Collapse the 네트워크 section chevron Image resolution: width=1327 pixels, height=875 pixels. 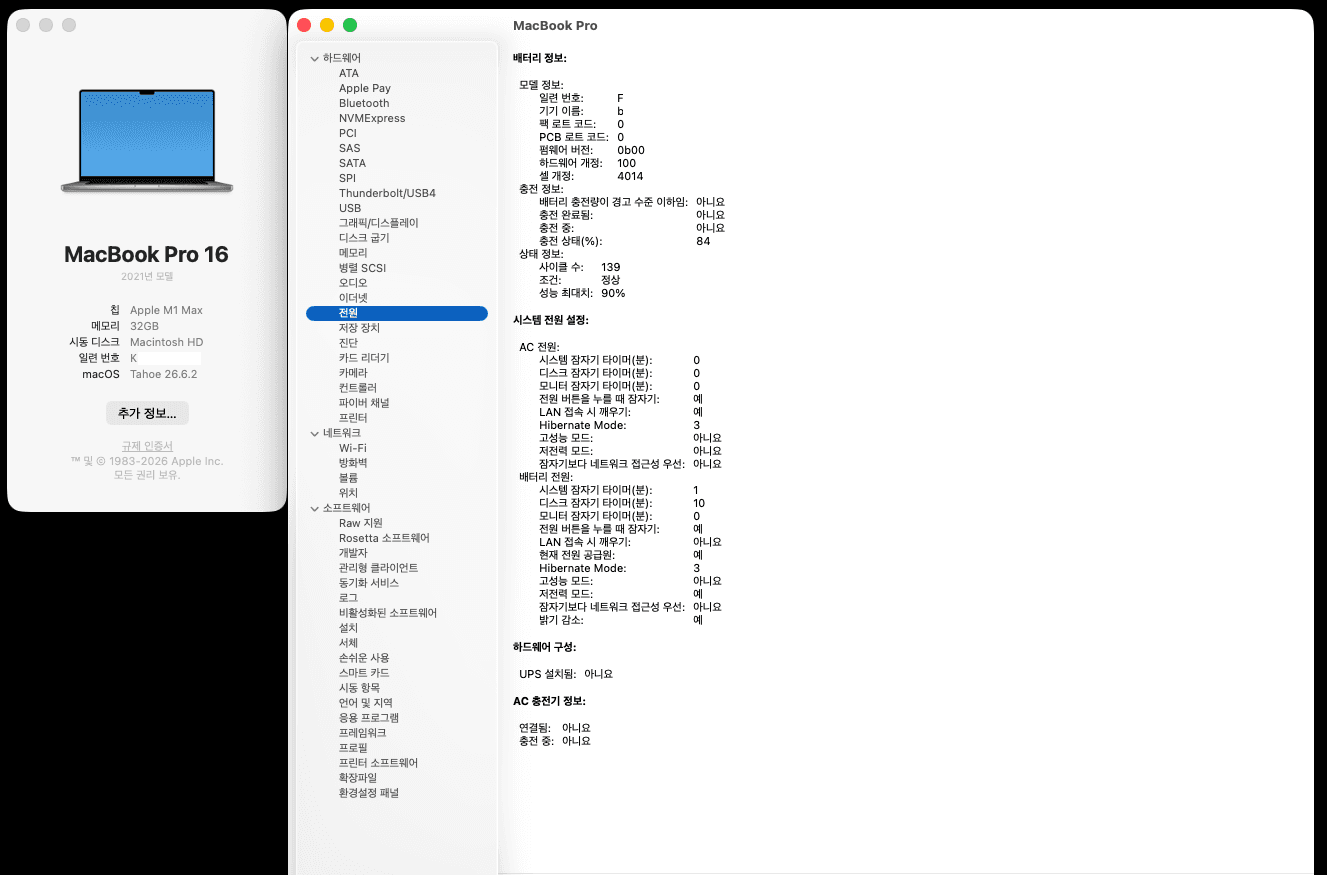point(315,434)
